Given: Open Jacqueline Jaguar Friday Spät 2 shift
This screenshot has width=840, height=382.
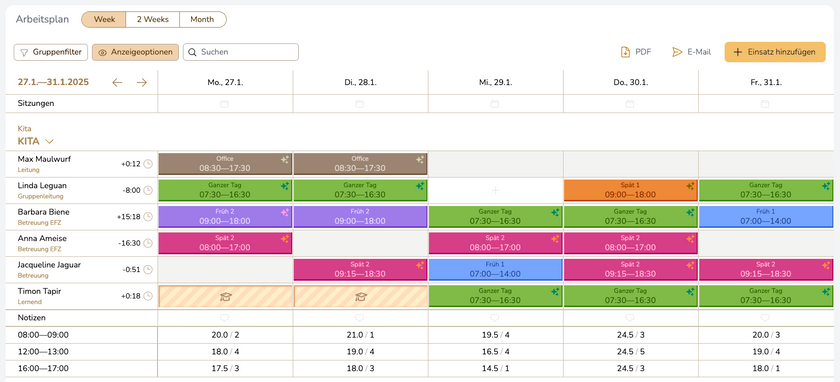Looking at the screenshot, I should click(x=765, y=269).
